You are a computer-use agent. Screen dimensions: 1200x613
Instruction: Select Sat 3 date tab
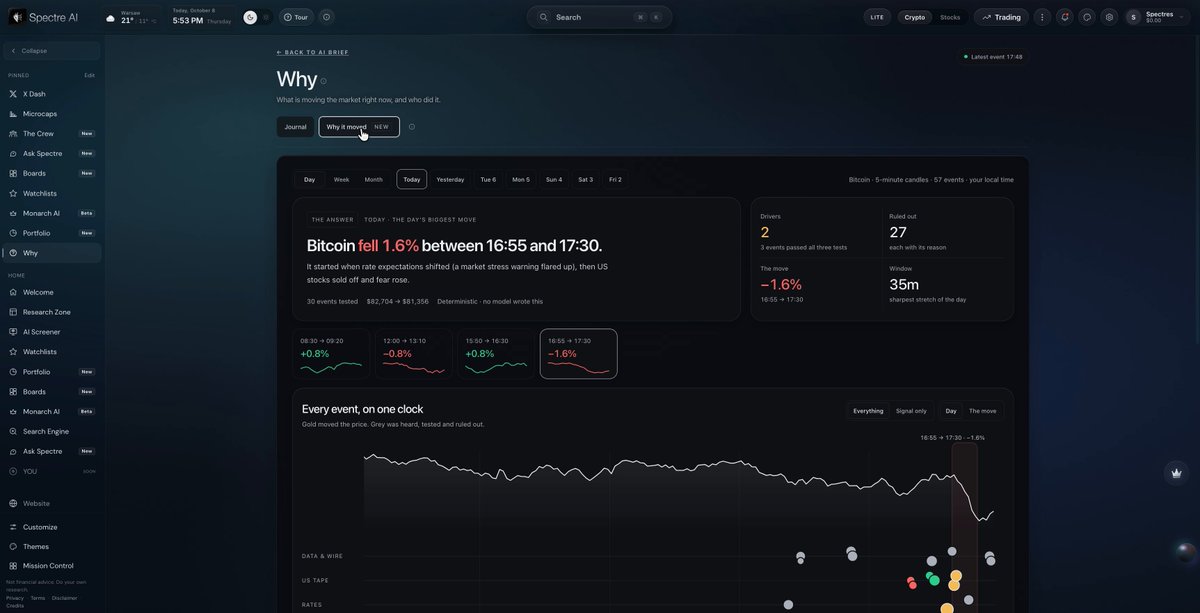point(585,179)
